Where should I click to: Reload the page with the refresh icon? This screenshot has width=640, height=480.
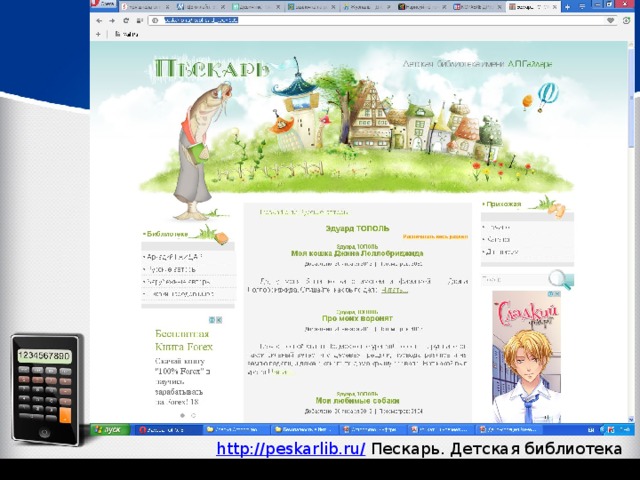click(126, 20)
